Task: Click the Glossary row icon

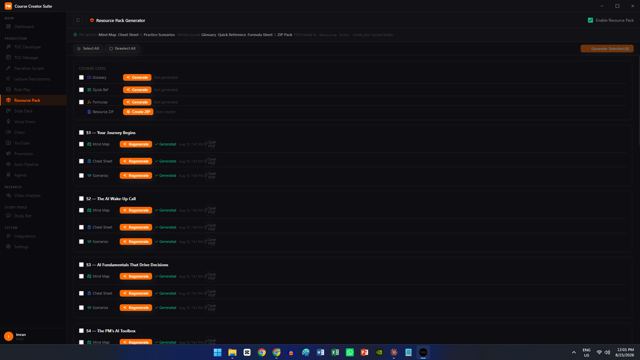Action: click(89, 78)
